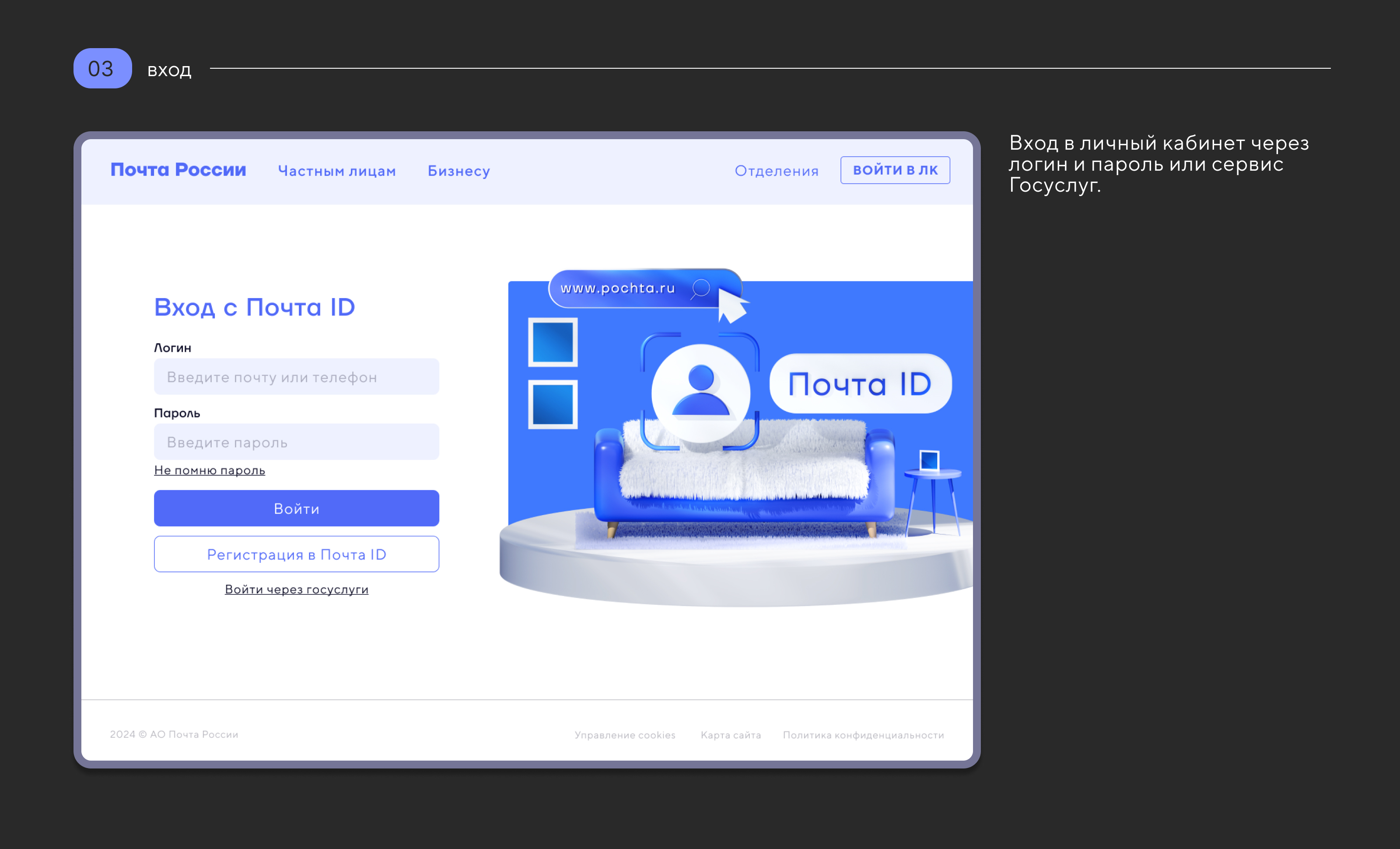Click the search magnifier icon in illustration

(x=700, y=288)
